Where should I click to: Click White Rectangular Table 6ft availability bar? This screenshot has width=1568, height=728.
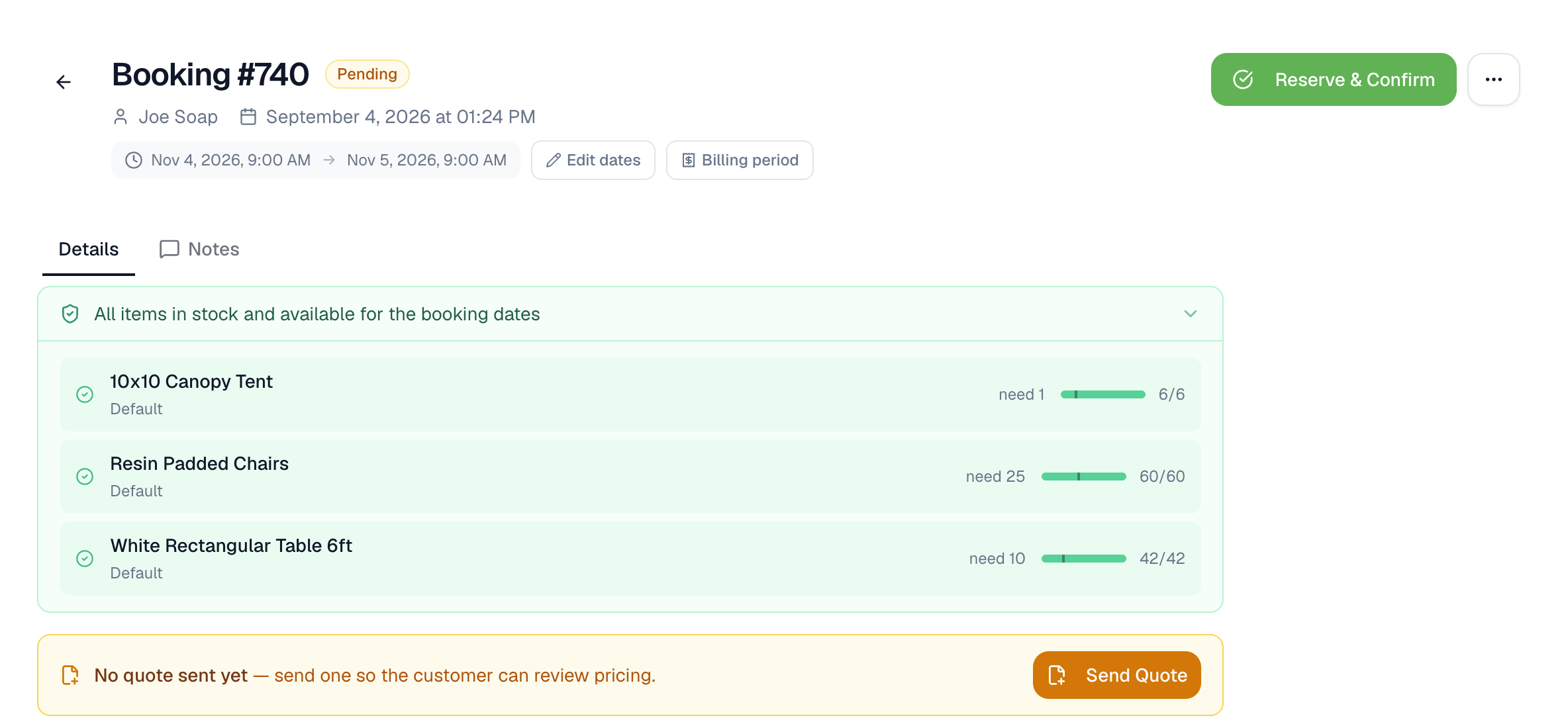pyautogui.click(x=1084, y=559)
